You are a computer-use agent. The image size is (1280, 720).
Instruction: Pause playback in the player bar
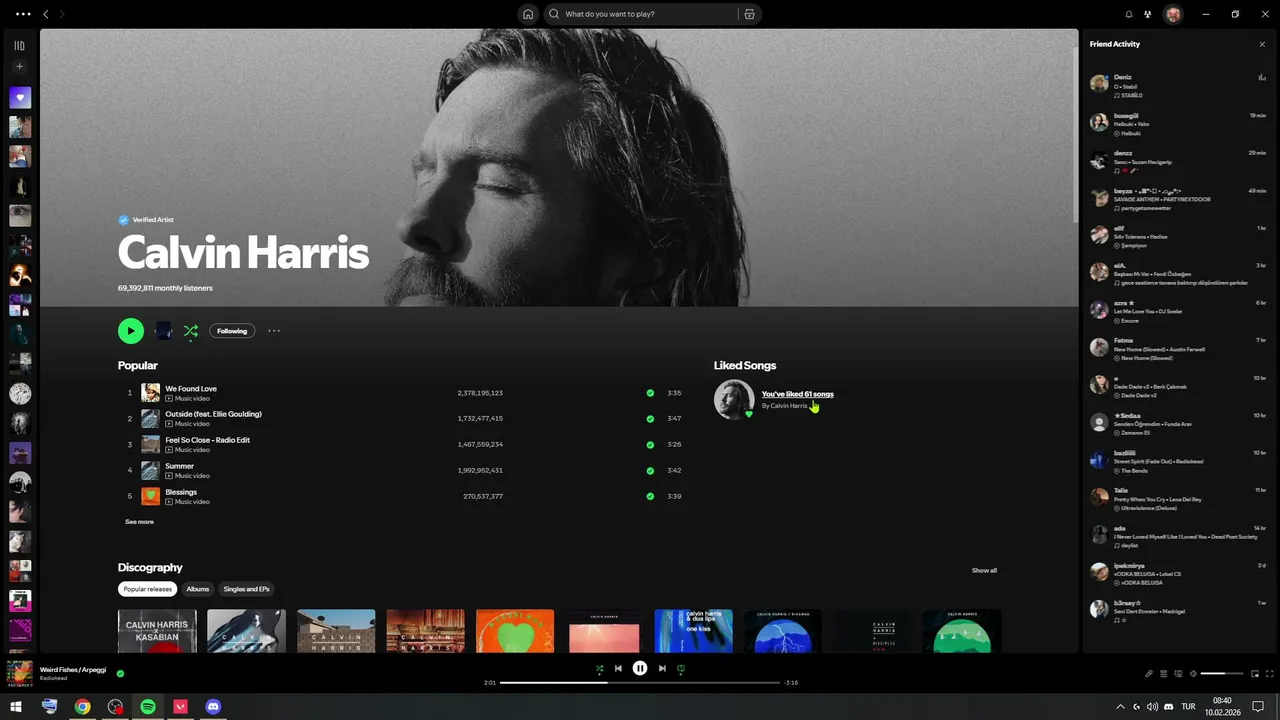click(x=640, y=668)
